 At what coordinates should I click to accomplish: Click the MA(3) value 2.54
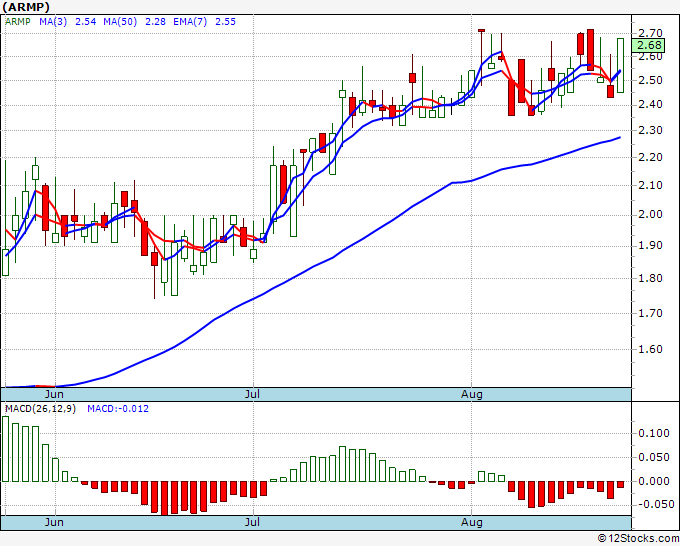85,22
